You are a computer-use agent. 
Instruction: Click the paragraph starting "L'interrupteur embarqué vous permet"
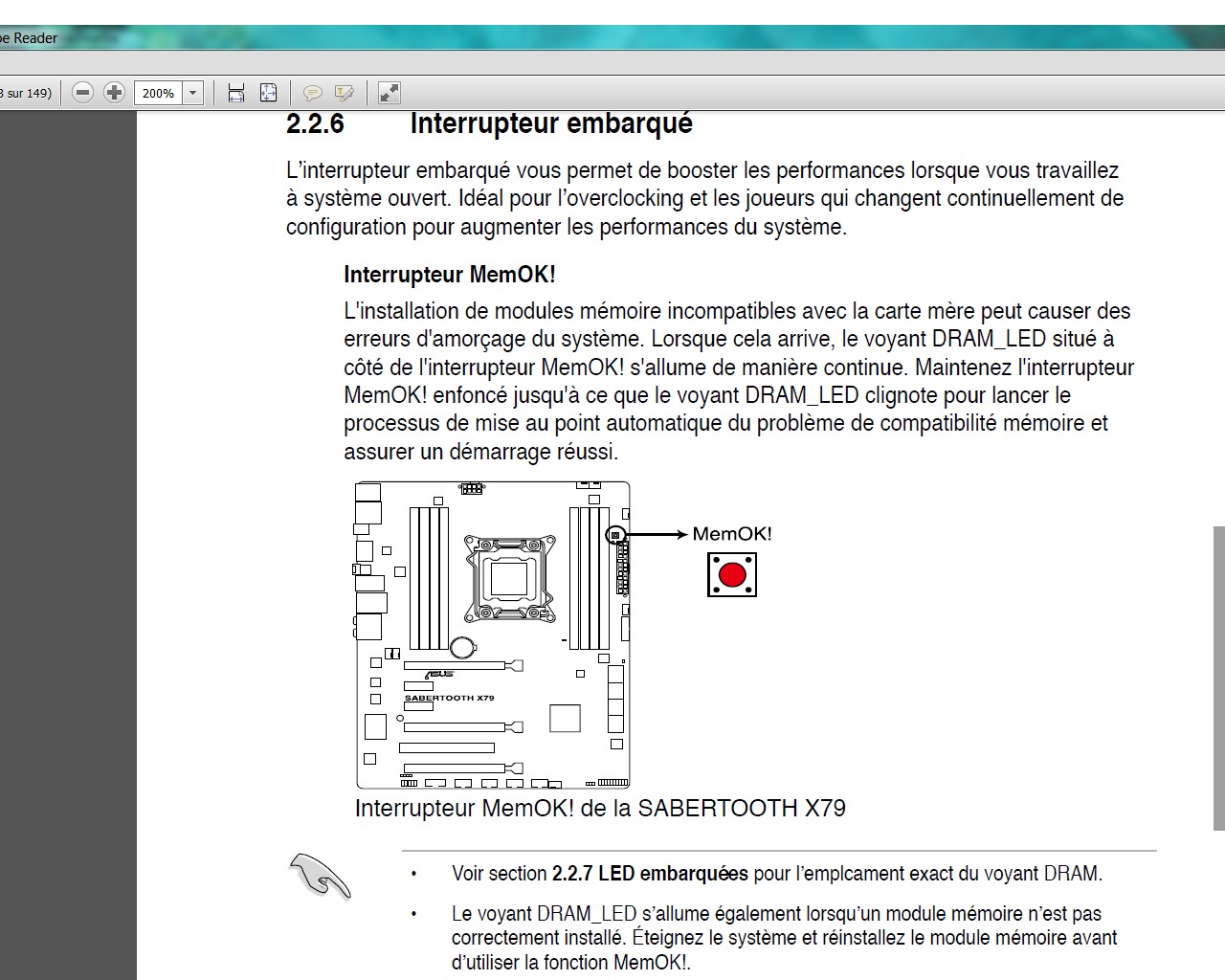705,198
